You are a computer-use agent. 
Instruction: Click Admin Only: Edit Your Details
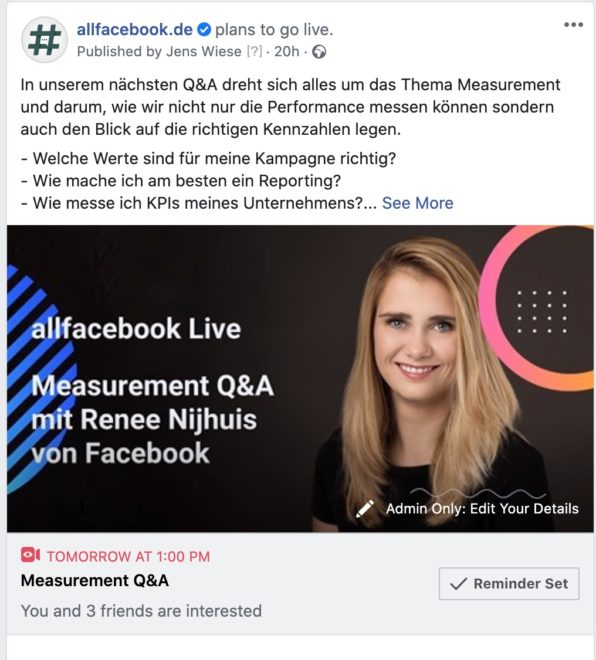pyautogui.click(x=482, y=508)
